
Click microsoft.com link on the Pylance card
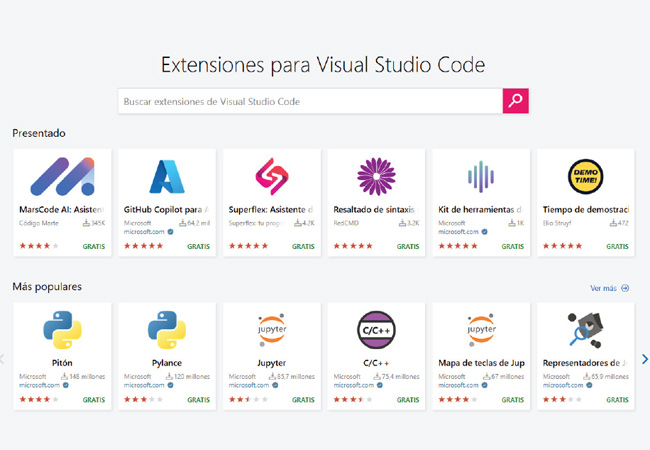pyautogui.click(x=144, y=385)
